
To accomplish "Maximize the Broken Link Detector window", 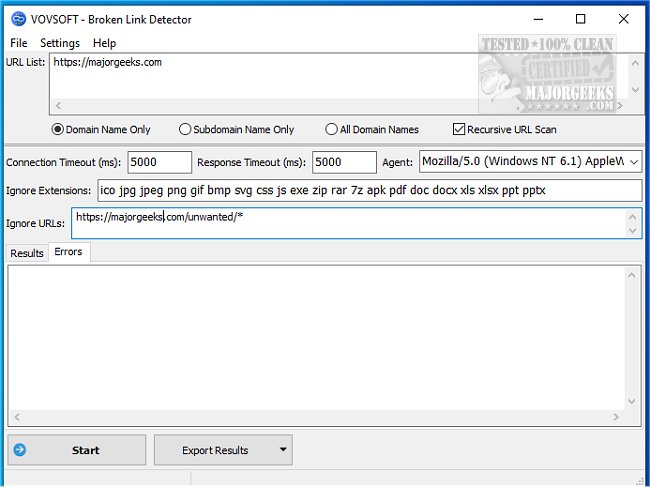I will point(580,19).
